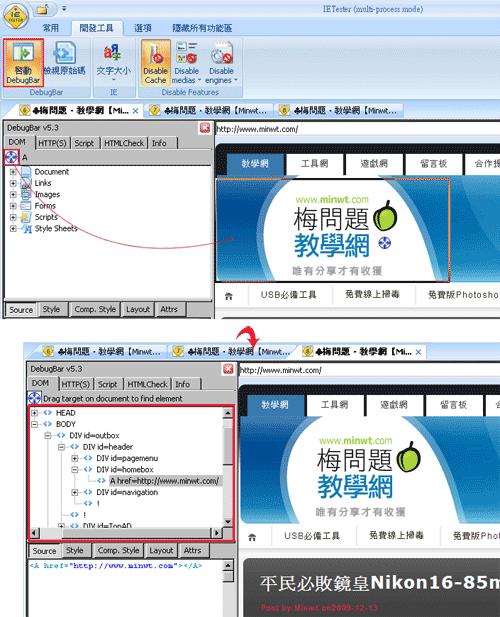
Task: Click the drag target crosshair icon beside A
Action: click(x=11, y=157)
